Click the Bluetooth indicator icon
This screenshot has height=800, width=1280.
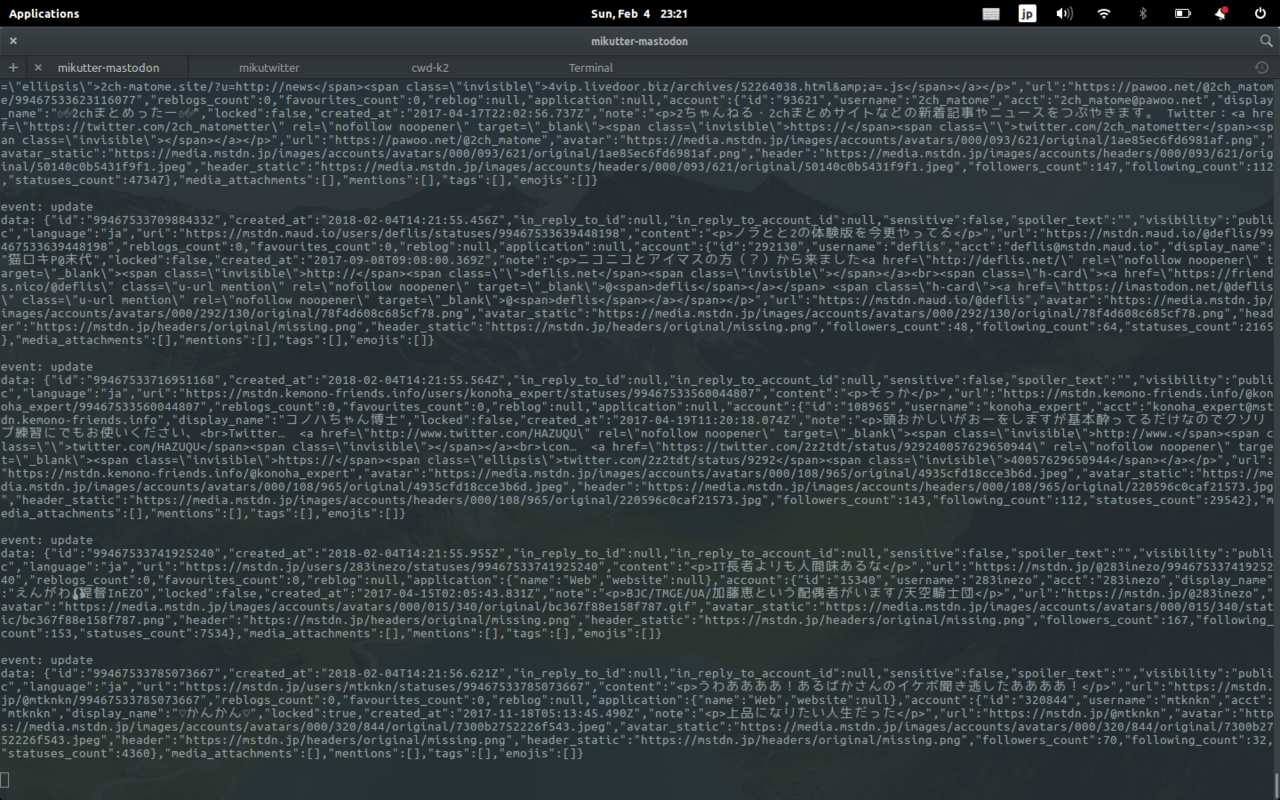point(1143,14)
